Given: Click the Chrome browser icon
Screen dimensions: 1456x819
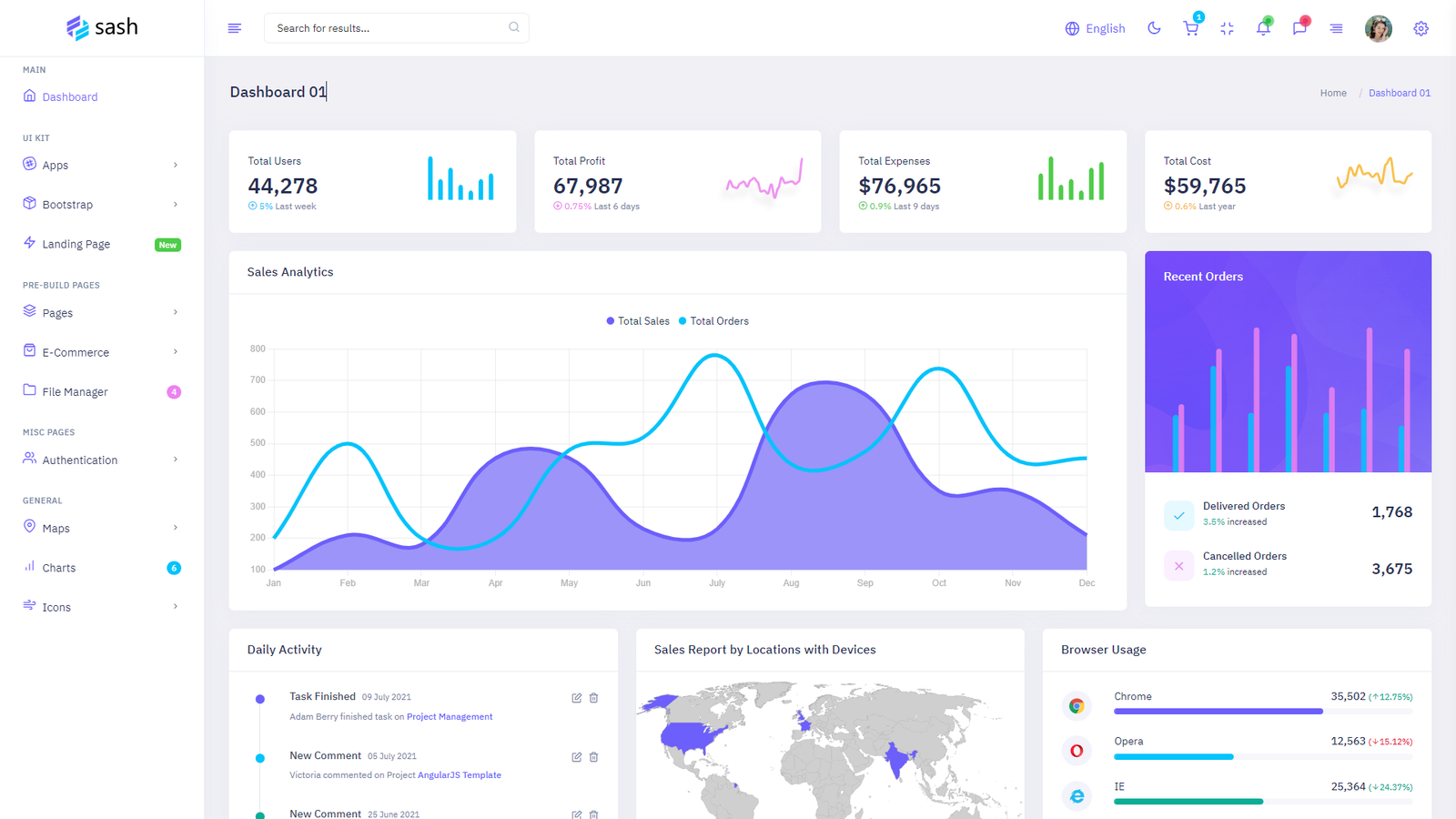Looking at the screenshot, I should [x=1077, y=705].
